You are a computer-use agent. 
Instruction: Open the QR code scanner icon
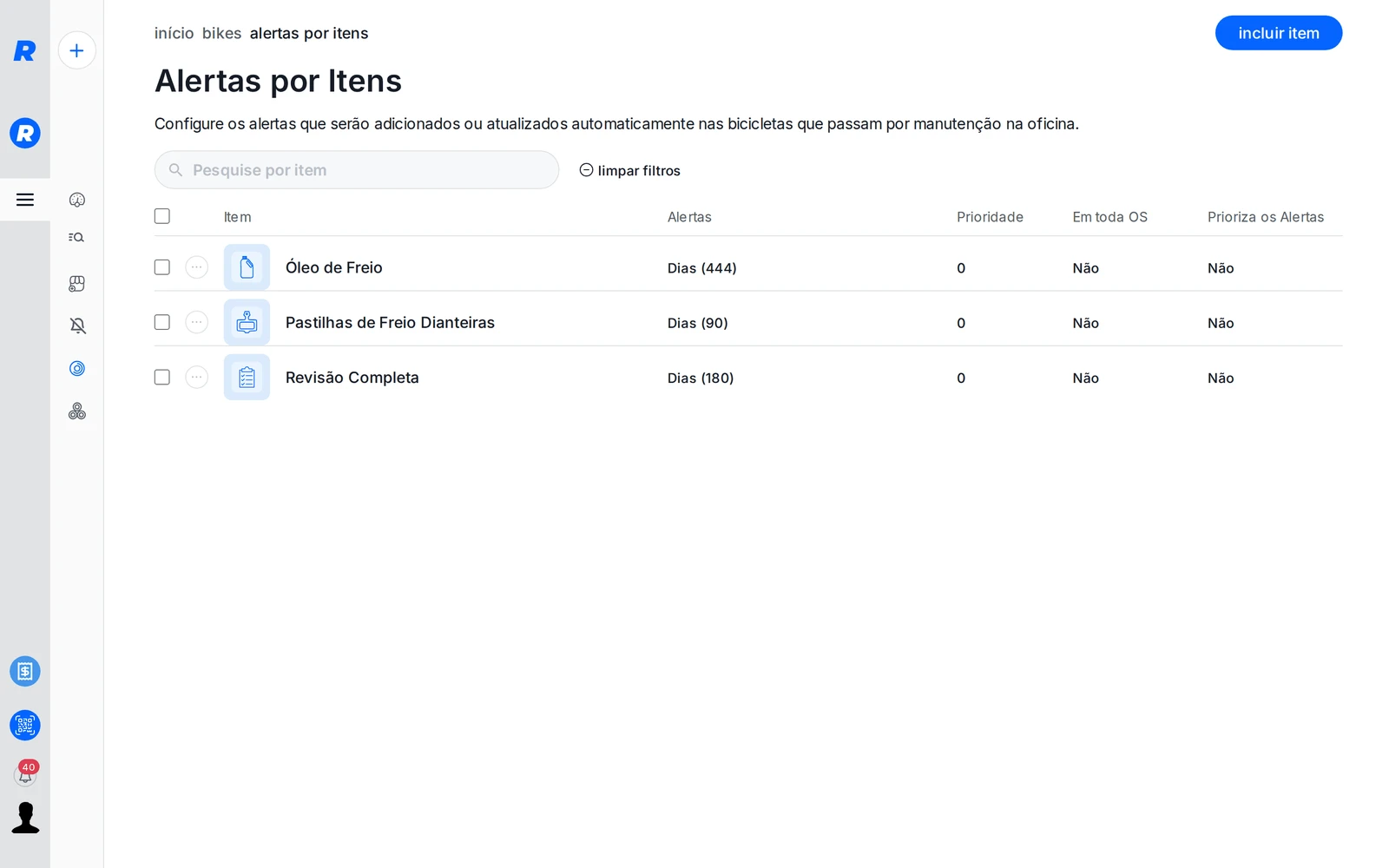pyautogui.click(x=25, y=725)
